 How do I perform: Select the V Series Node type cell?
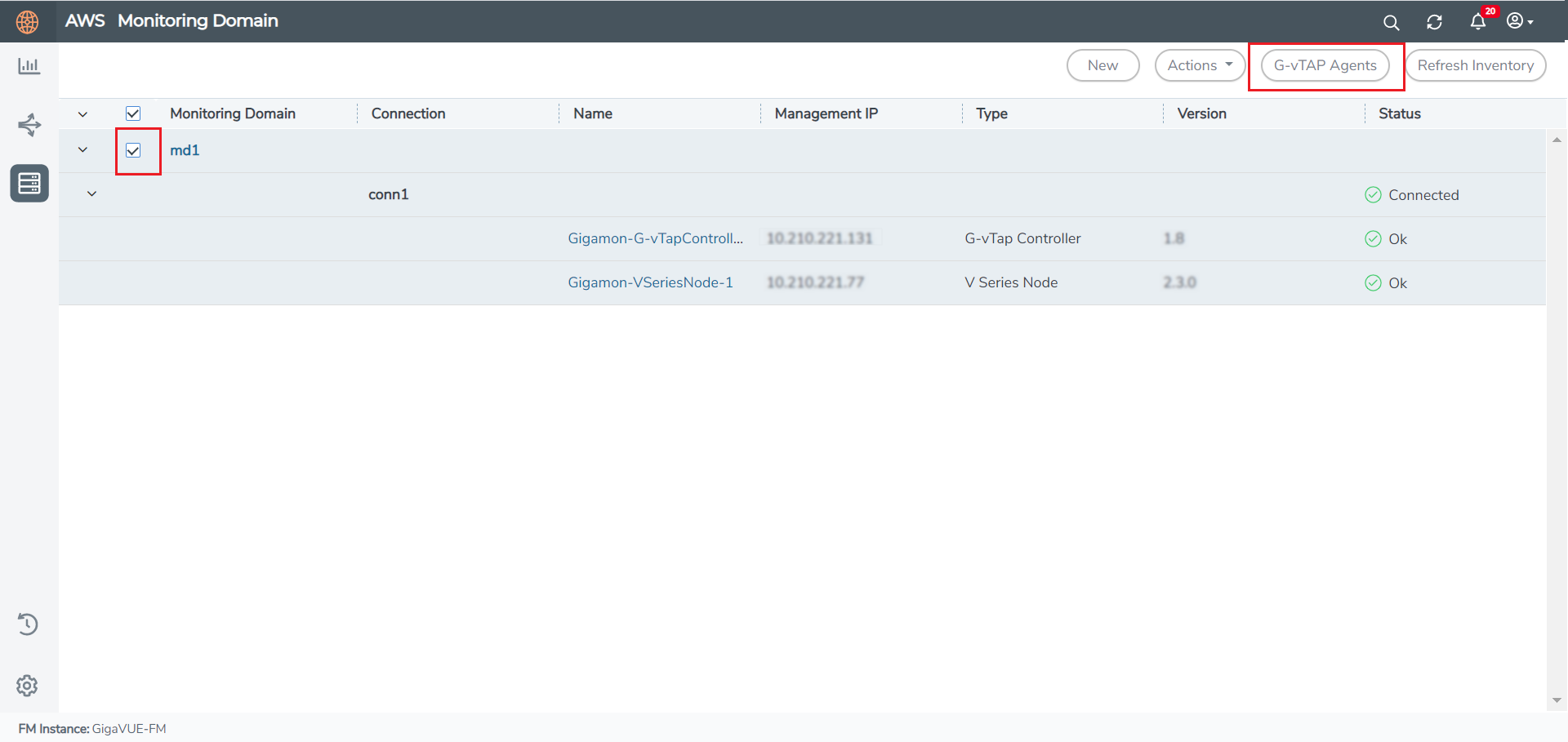click(x=1011, y=282)
